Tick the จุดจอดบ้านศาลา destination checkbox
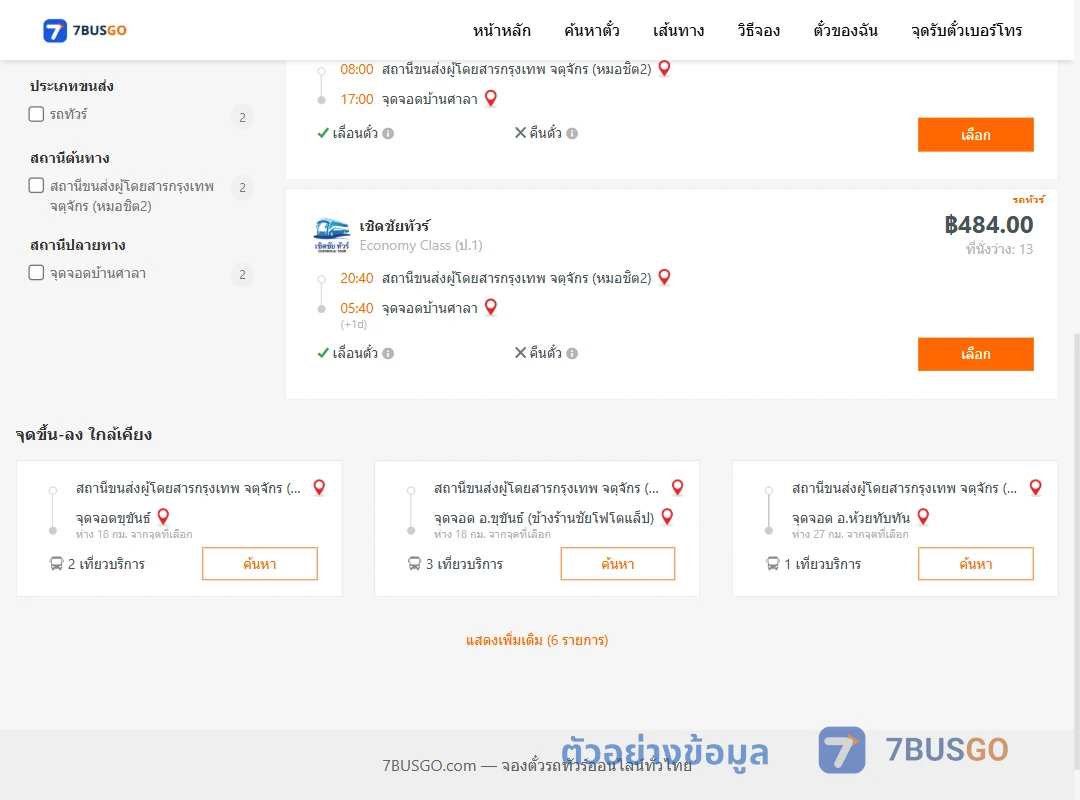 (x=37, y=272)
